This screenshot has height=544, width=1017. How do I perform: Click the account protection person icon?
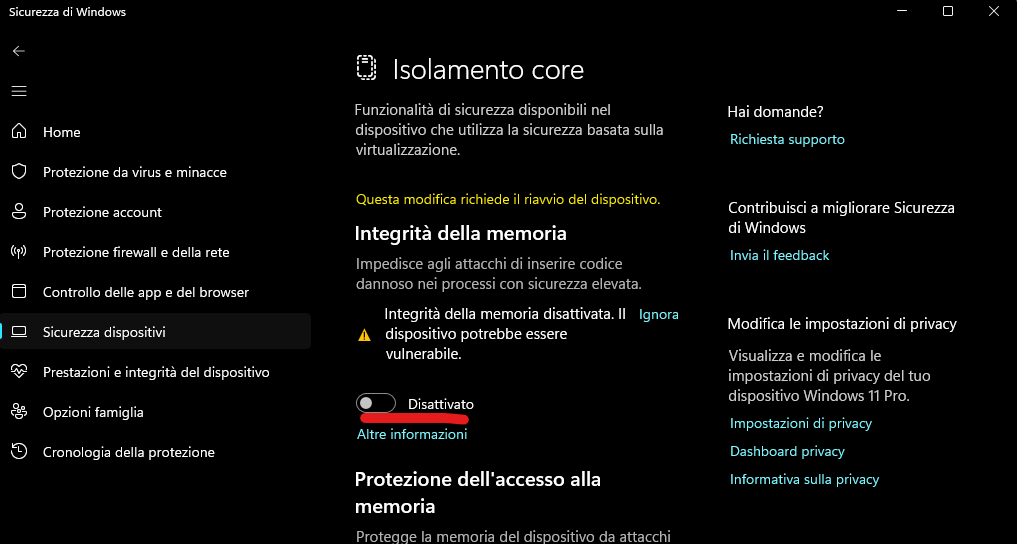tap(19, 212)
